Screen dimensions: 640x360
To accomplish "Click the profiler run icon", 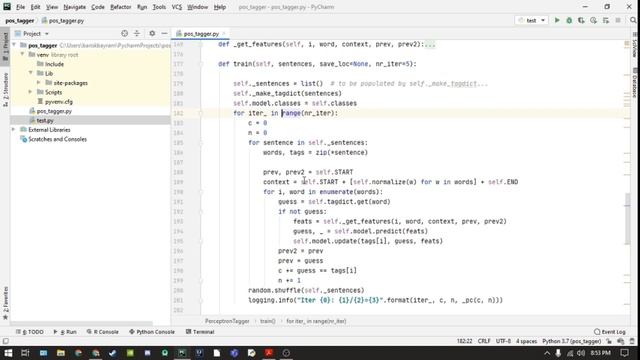I will (x=593, y=20).
